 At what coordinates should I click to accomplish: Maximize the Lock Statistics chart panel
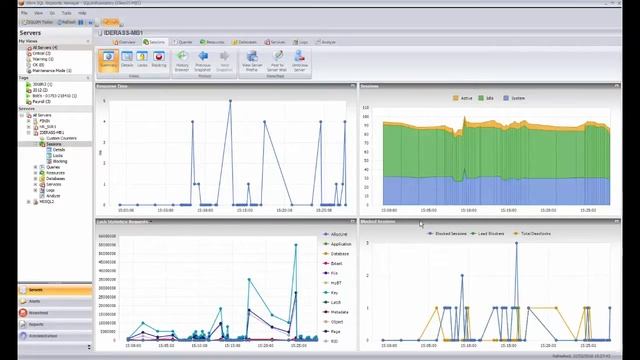click(x=353, y=221)
